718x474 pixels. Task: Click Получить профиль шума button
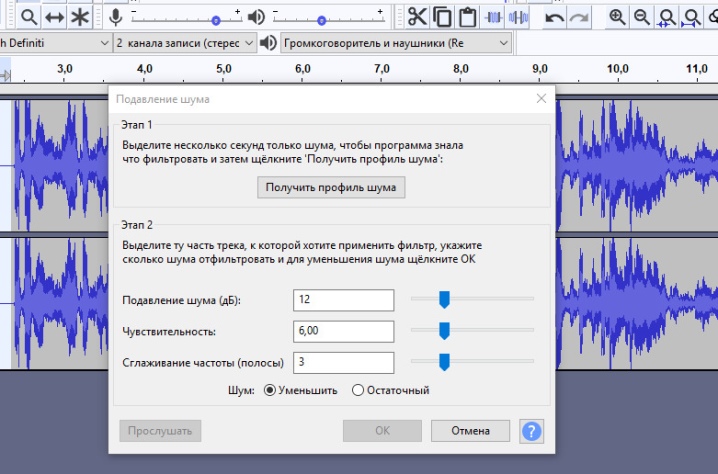pyautogui.click(x=331, y=187)
